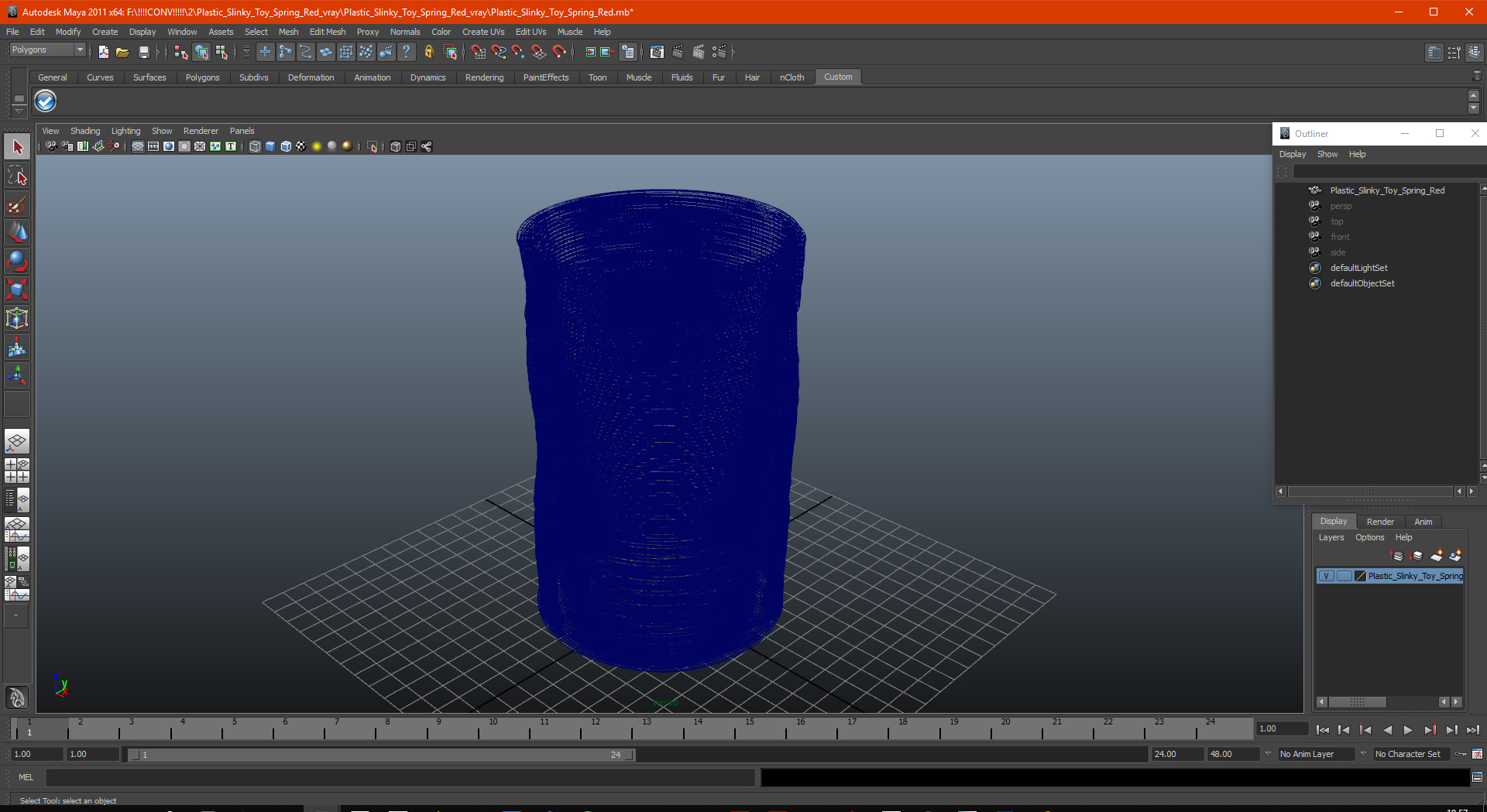Open layer editor Options menu
This screenshot has width=1487, height=812.
[x=1369, y=537]
